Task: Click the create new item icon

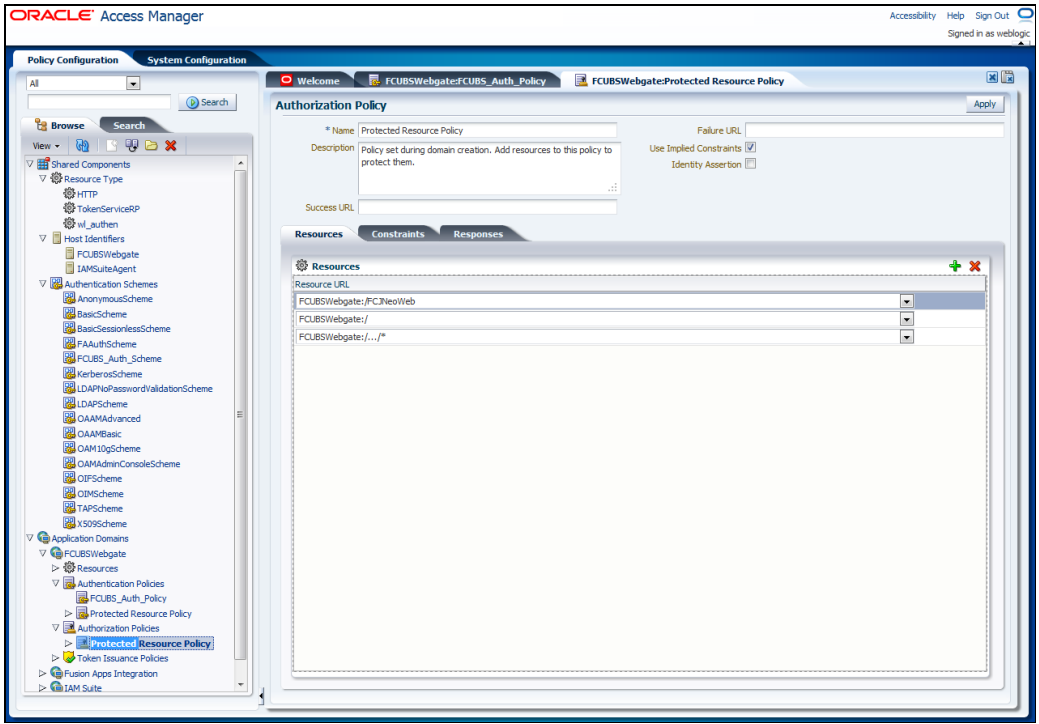Action: 111,145
